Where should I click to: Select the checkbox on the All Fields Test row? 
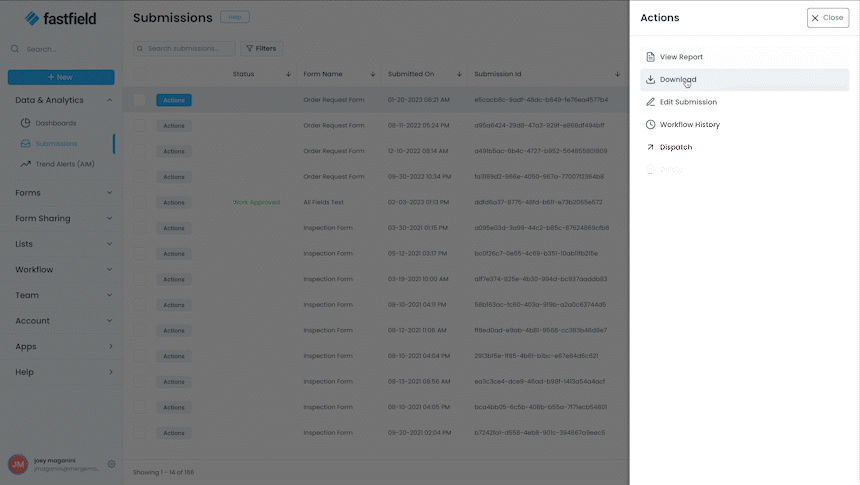point(139,202)
